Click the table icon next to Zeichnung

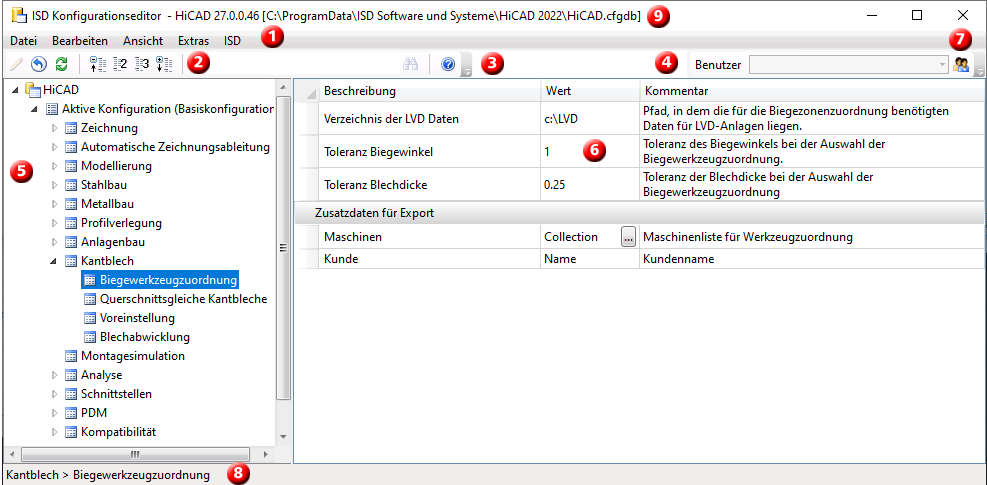coord(71,128)
